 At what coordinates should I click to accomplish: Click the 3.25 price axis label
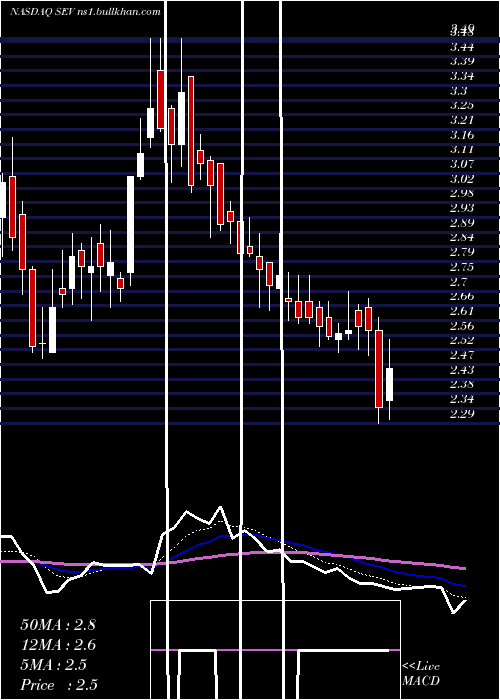pos(462,105)
